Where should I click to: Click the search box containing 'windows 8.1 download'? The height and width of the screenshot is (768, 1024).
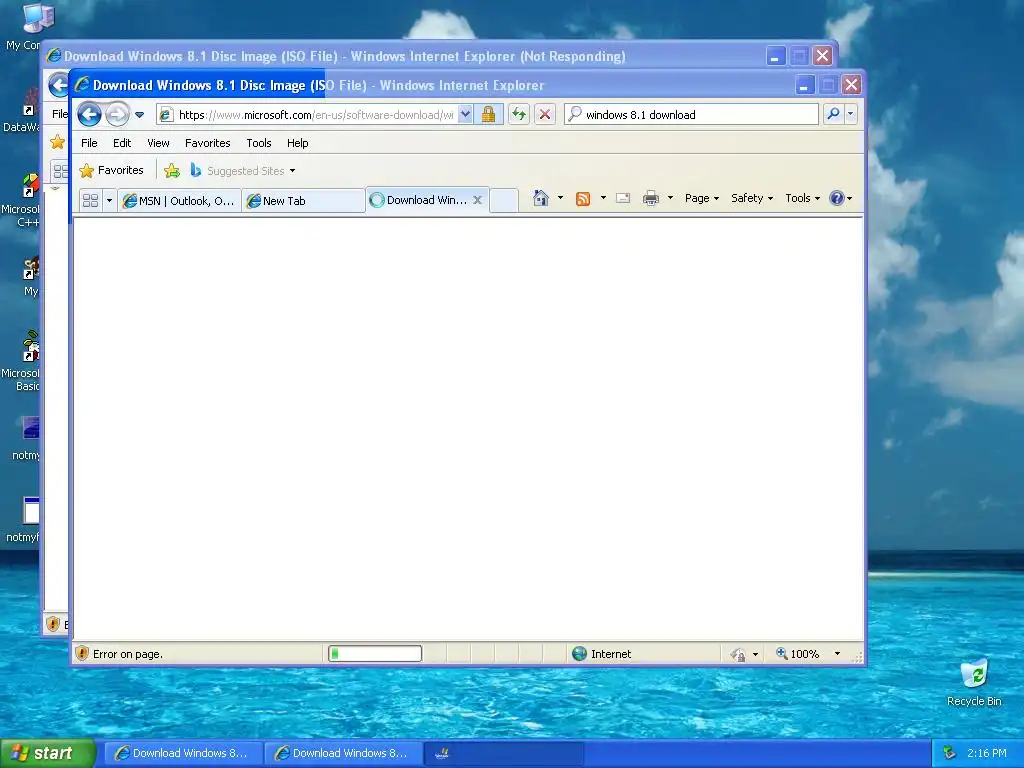tap(692, 114)
